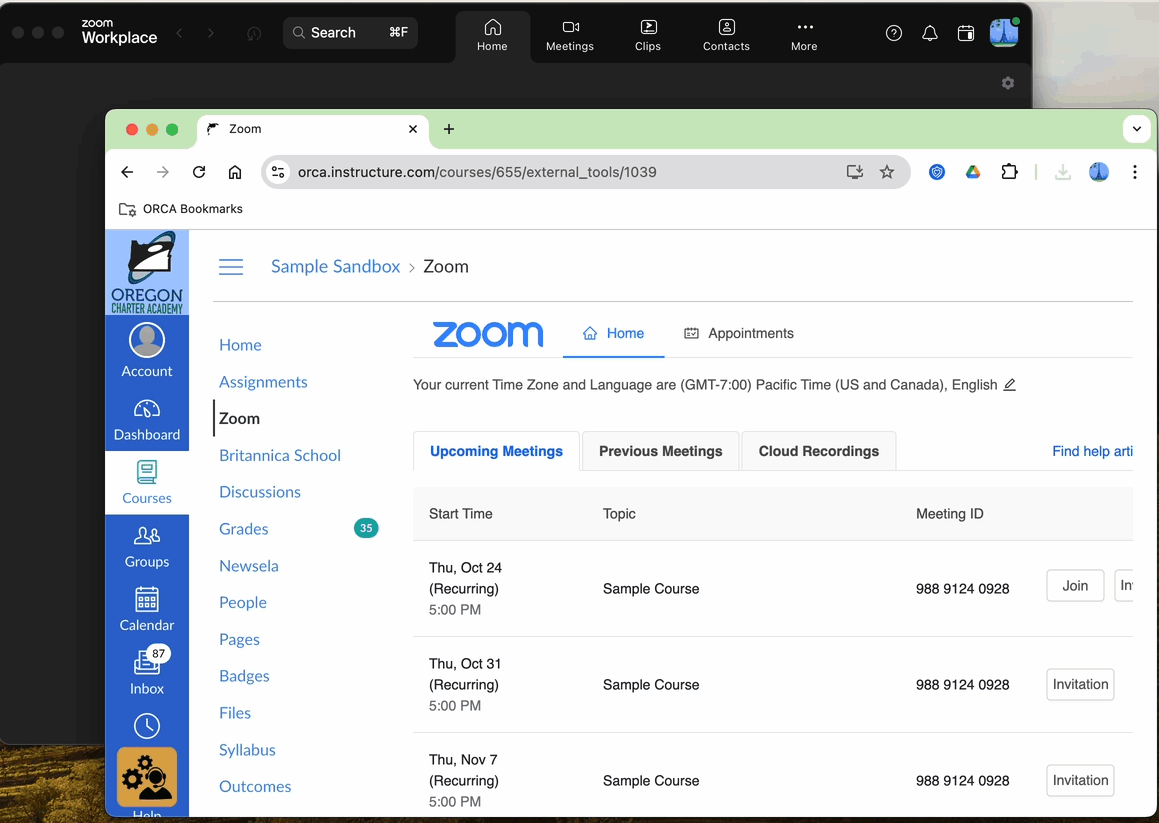
Task: Open Inbox in Canvas sidebar
Action: pos(147,672)
